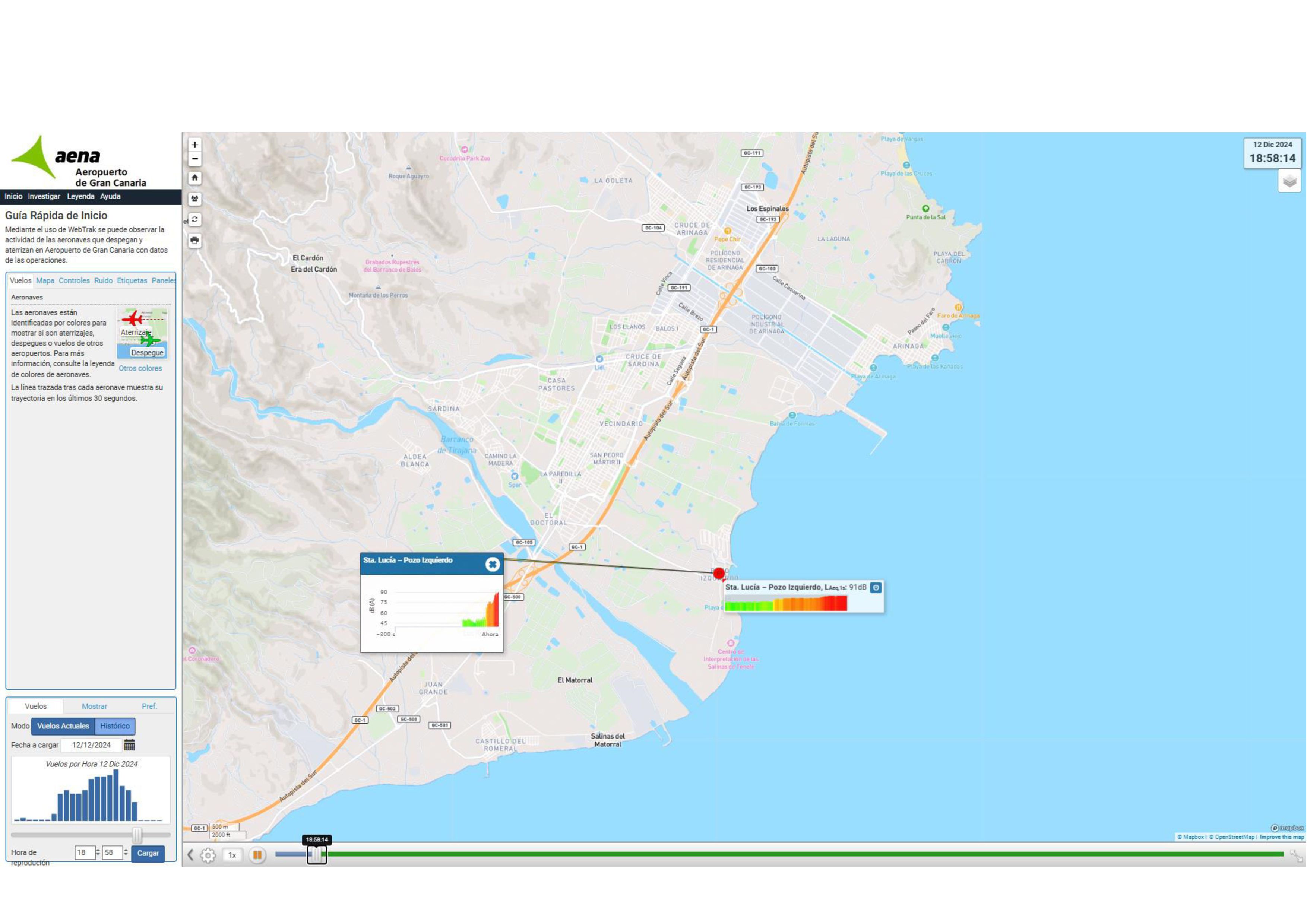This screenshot has height=924, width=1307.
Task: Open playback settings gear icon
Action: click(x=208, y=855)
